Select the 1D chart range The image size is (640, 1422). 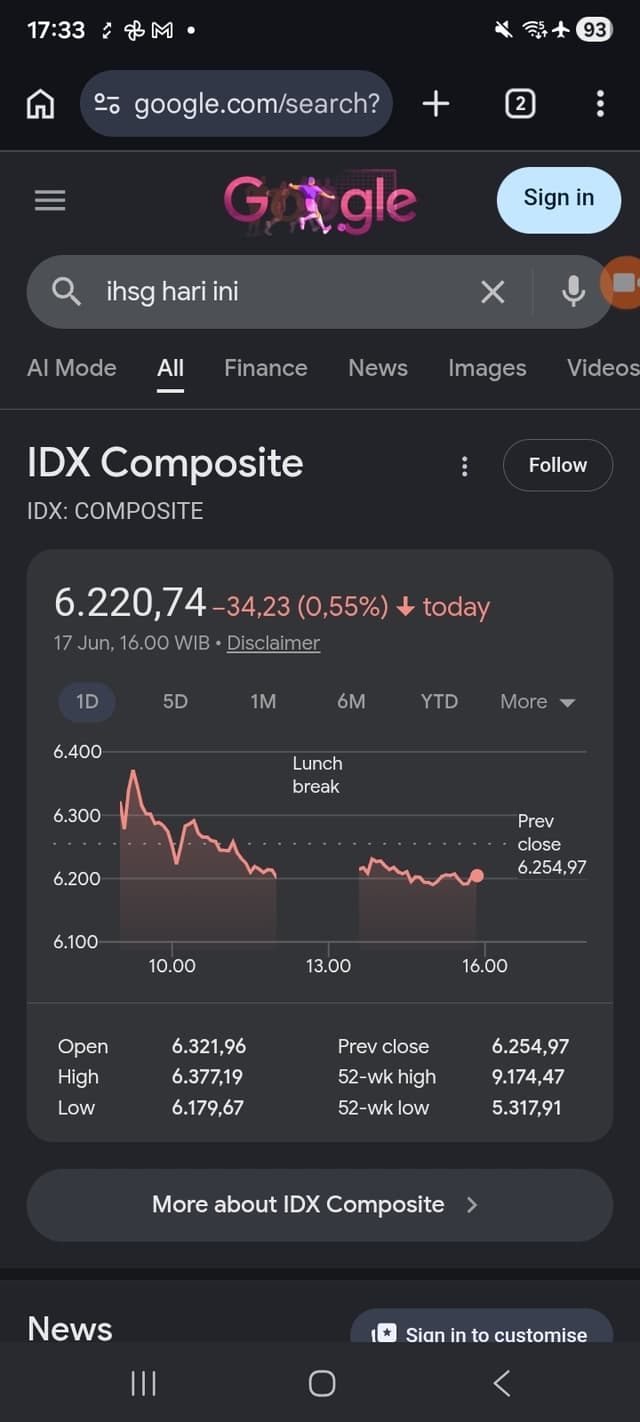click(88, 701)
